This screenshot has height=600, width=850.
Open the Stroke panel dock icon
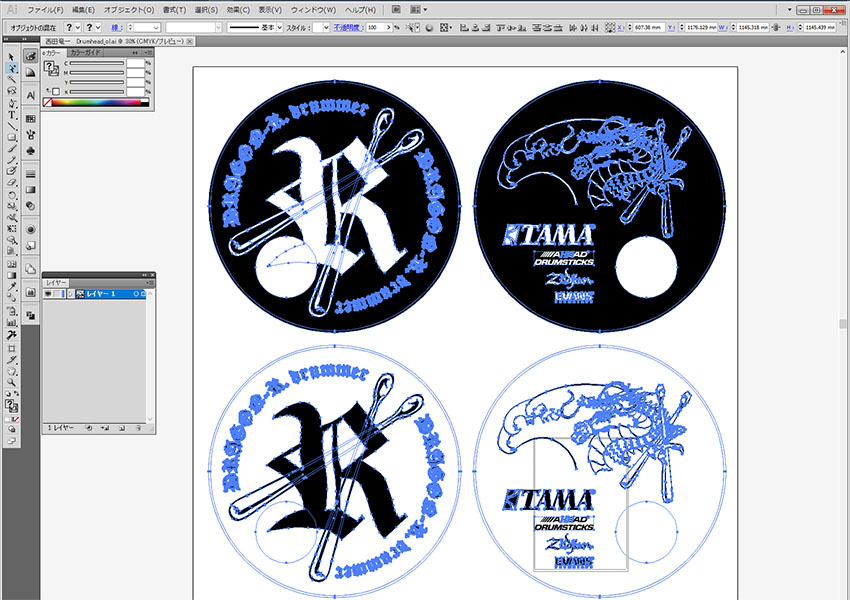(30, 174)
